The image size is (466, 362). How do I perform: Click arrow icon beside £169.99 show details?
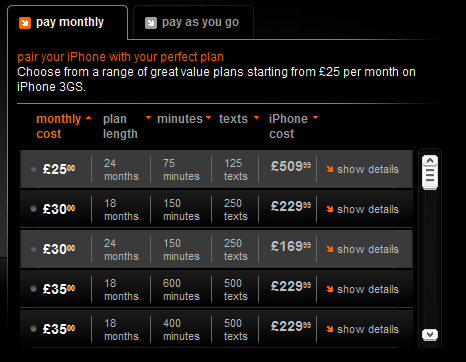tap(330, 249)
